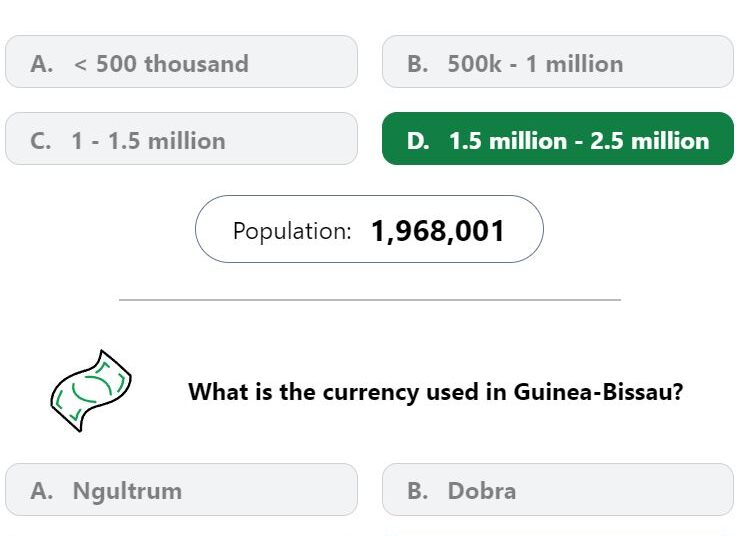Click the Guinea-Bissau currency question text
The width and height of the screenshot is (744, 536).
[436, 392]
